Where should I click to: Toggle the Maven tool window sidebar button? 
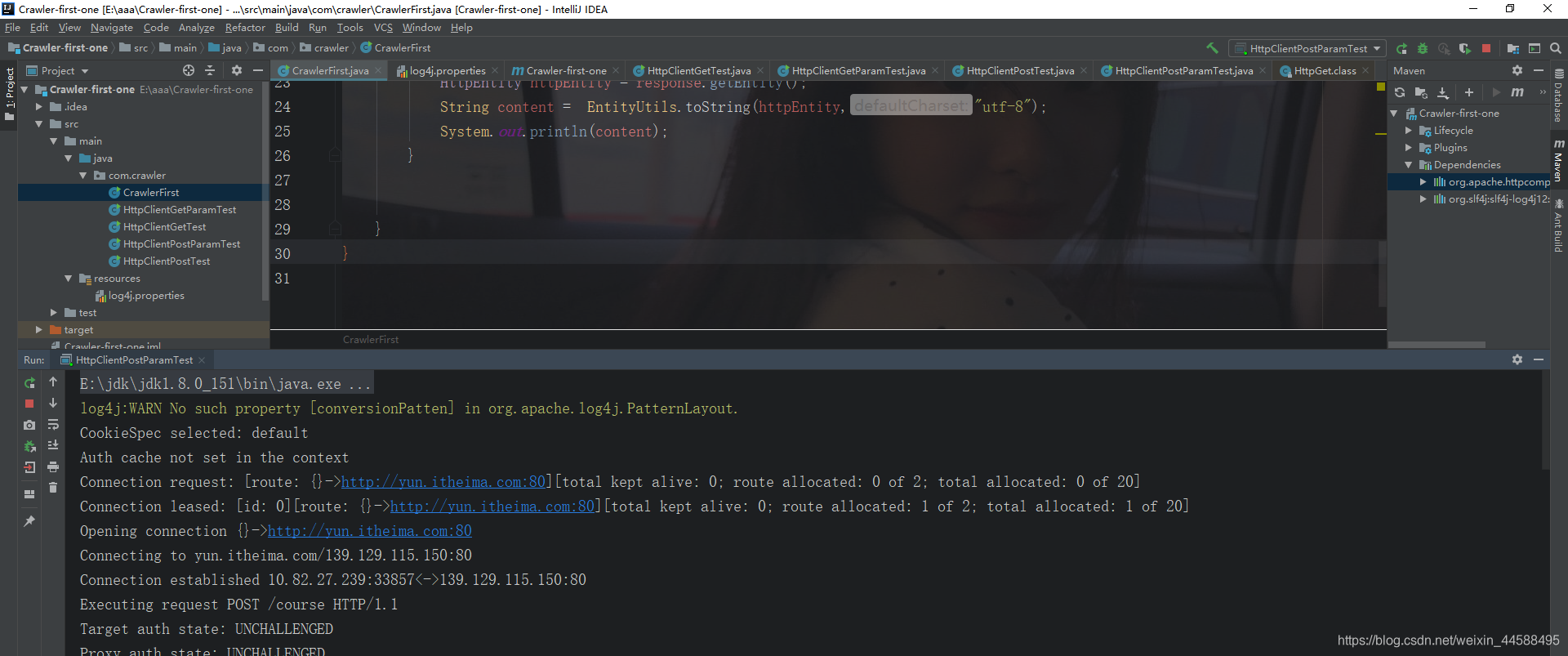click(x=1558, y=160)
